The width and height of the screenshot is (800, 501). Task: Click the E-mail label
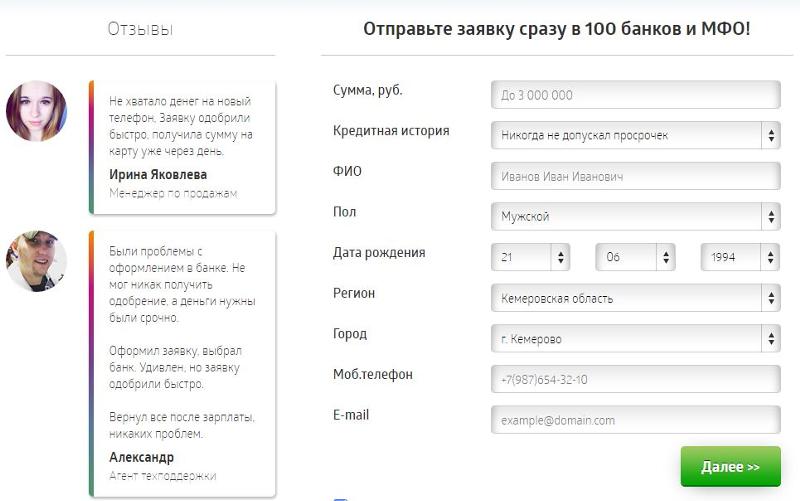click(x=351, y=415)
